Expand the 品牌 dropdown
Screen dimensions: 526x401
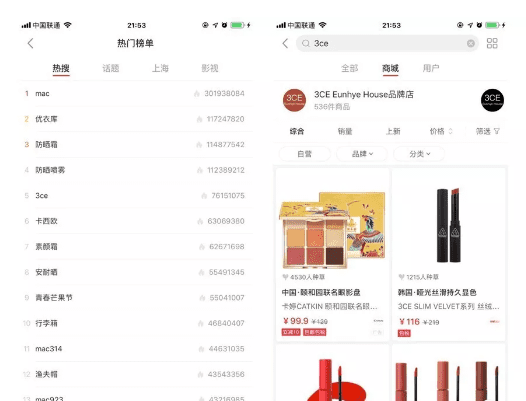362,154
